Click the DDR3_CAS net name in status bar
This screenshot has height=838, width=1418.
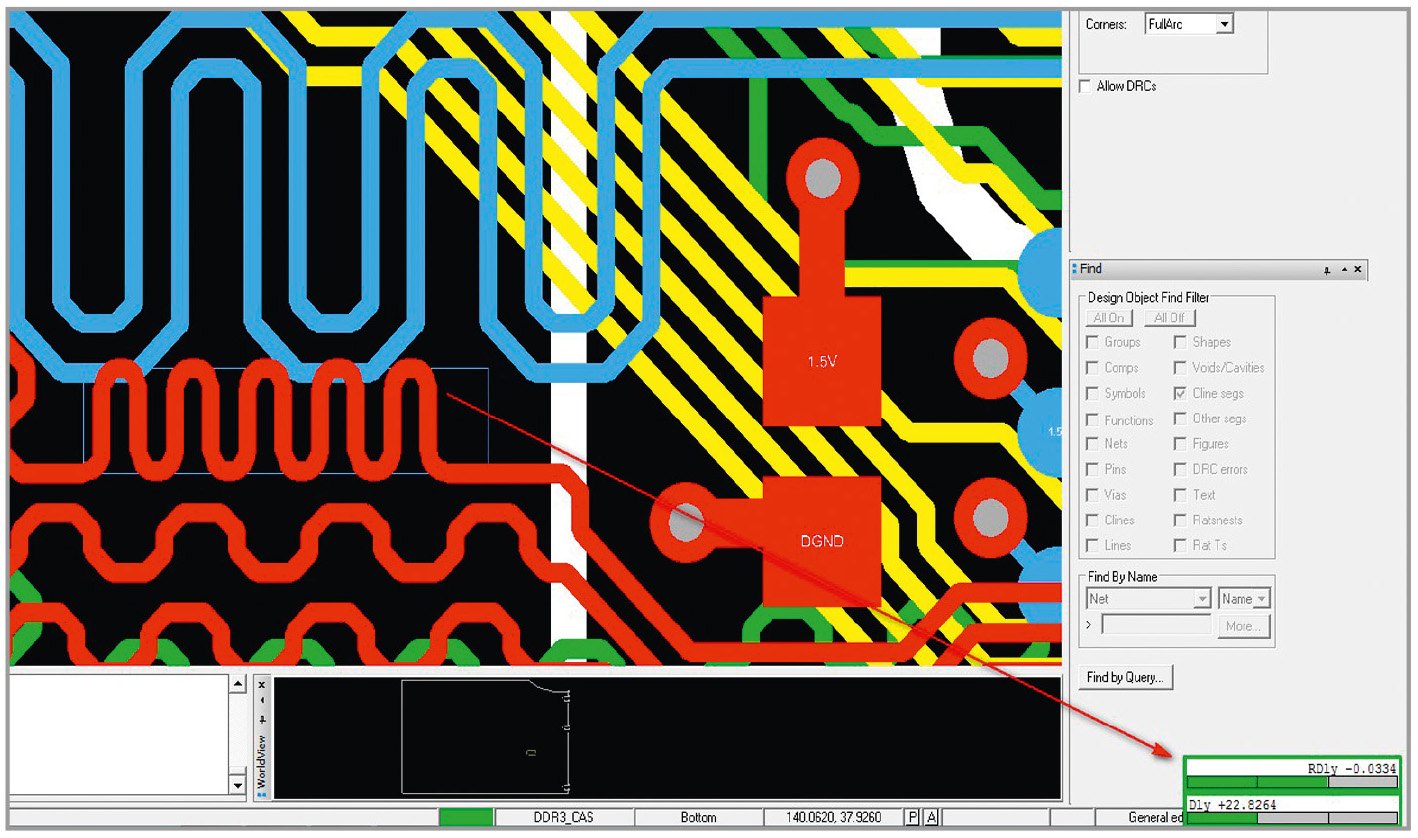click(x=564, y=818)
